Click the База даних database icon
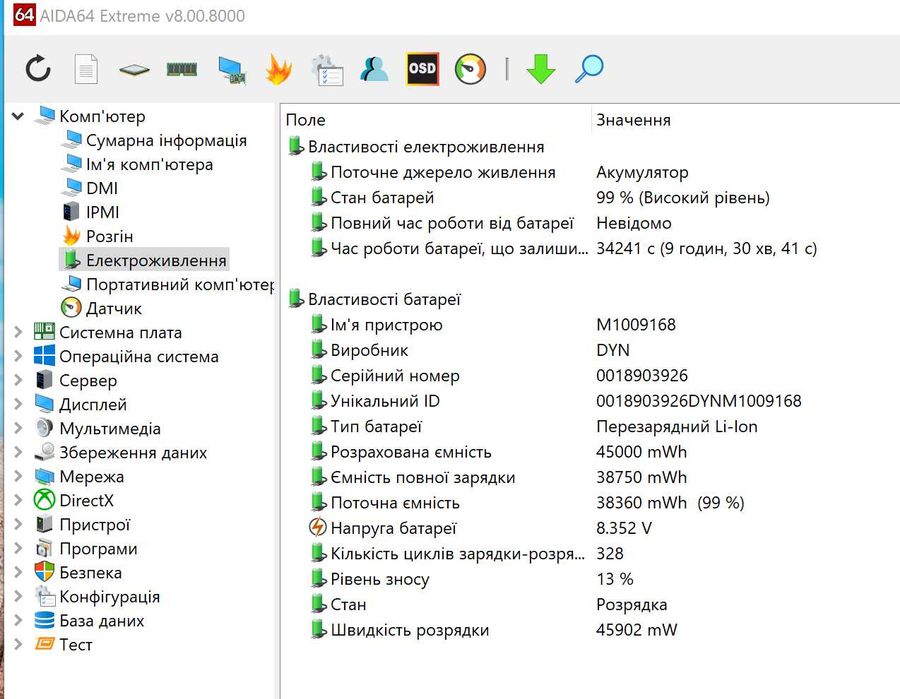Image resolution: width=900 pixels, height=699 pixels. 44,621
